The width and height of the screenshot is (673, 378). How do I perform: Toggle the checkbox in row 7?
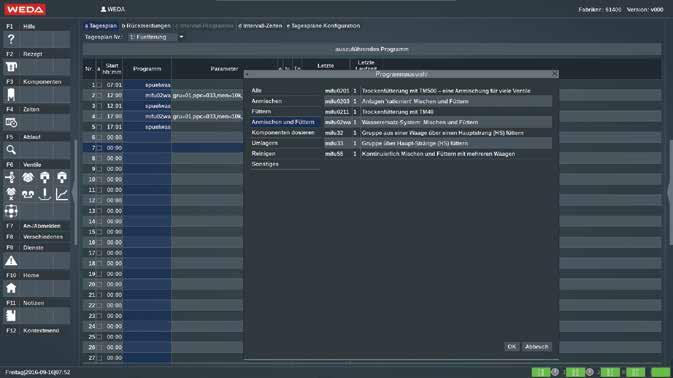pos(99,148)
